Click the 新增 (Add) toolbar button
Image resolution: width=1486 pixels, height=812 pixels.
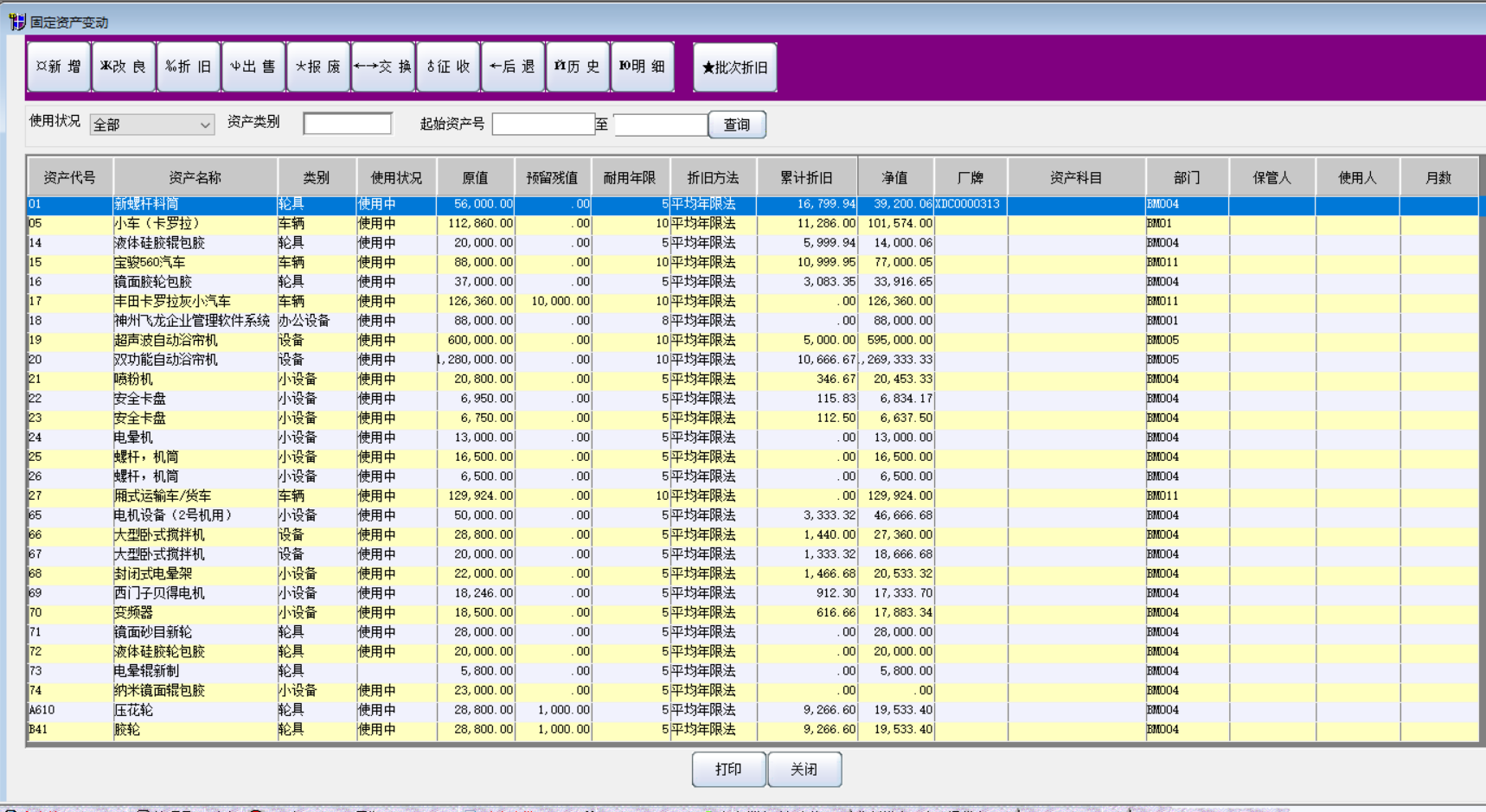pos(59,67)
